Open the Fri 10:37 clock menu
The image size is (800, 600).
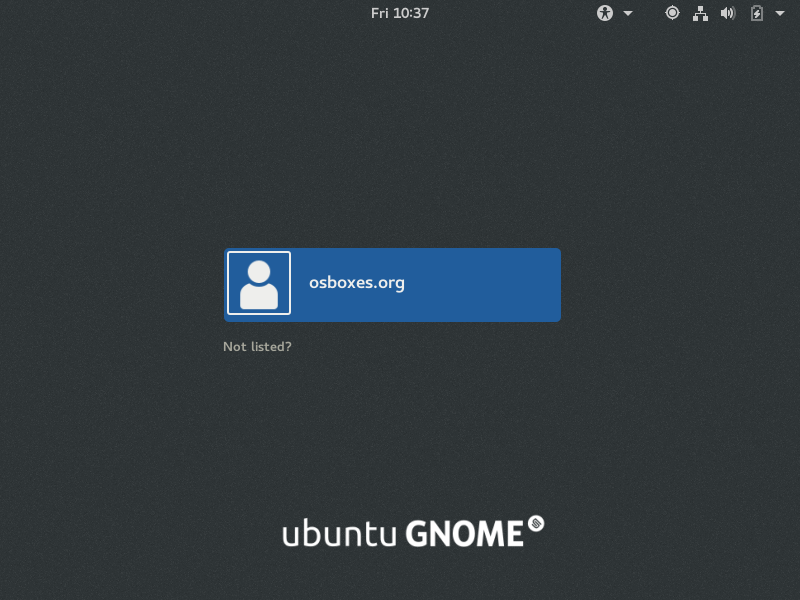[x=400, y=13]
